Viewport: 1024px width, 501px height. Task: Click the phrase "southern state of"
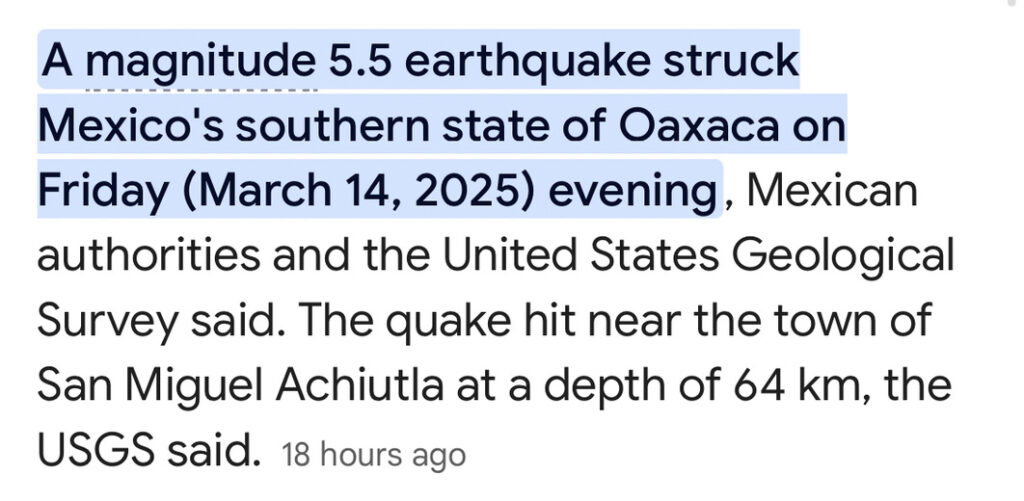pyautogui.click(x=423, y=126)
